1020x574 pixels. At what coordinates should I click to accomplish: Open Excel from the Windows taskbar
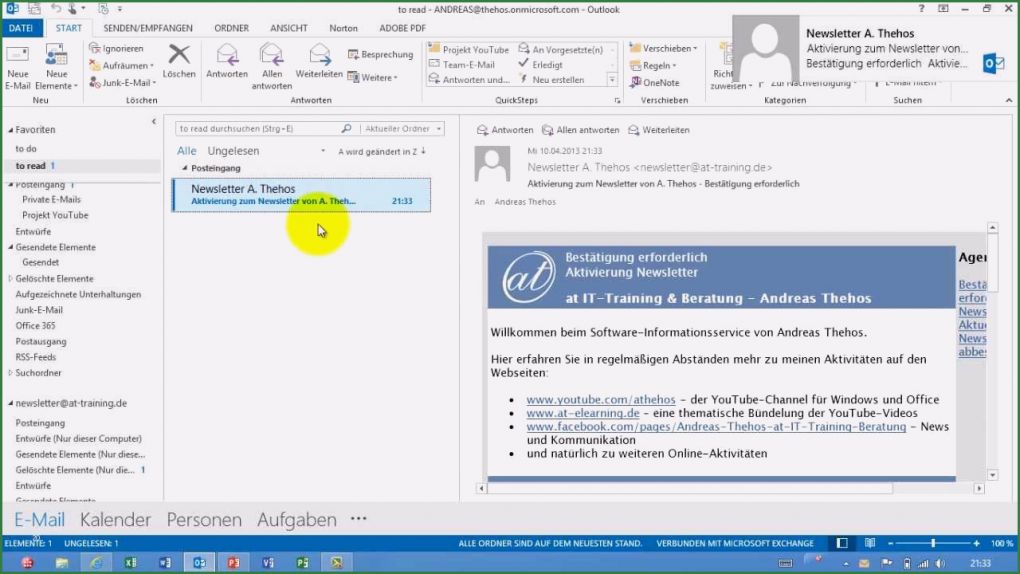click(130, 563)
